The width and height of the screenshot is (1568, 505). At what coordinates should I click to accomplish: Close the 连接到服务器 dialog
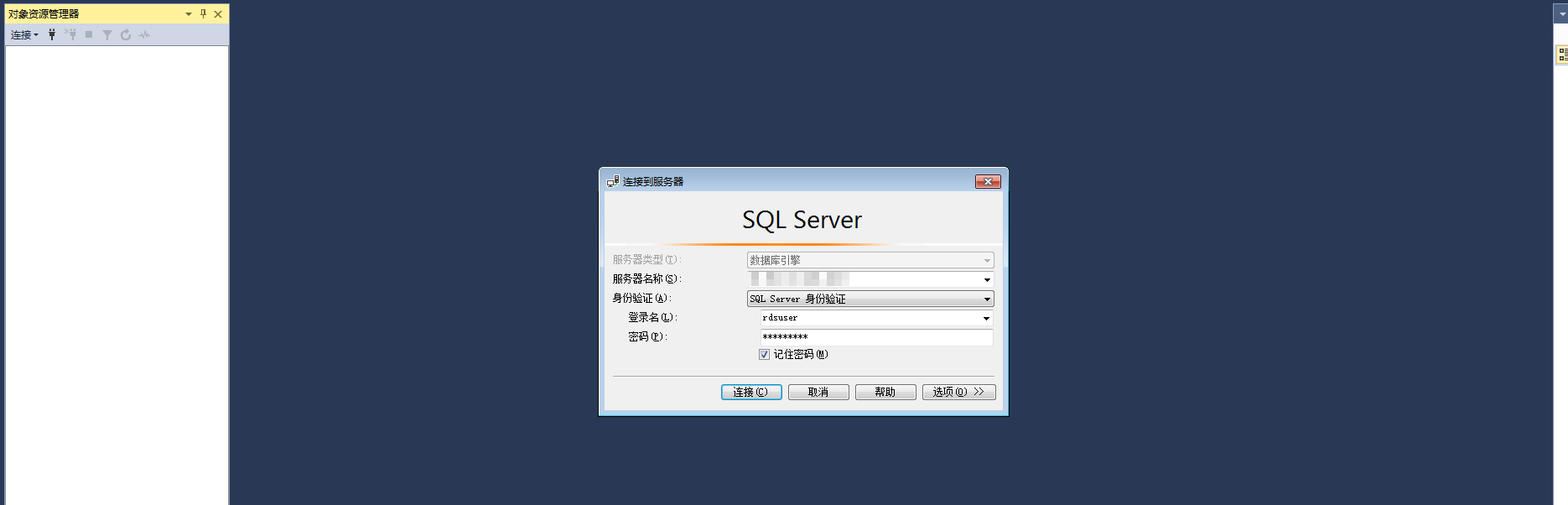(x=988, y=181)
